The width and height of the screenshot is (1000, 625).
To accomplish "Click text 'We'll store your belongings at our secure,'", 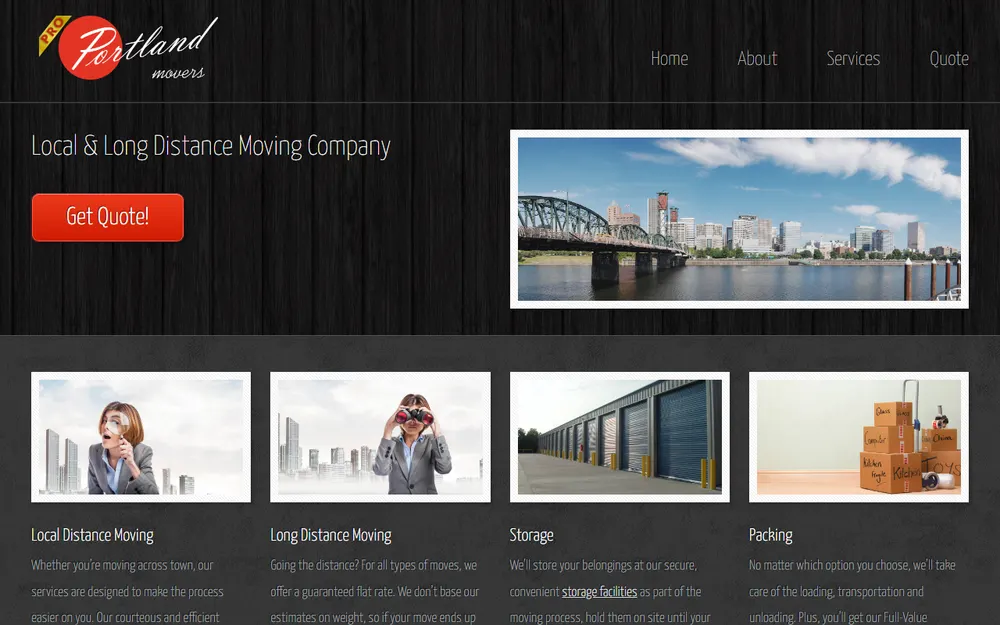I will pyautogui.click(x=603, y=566).
